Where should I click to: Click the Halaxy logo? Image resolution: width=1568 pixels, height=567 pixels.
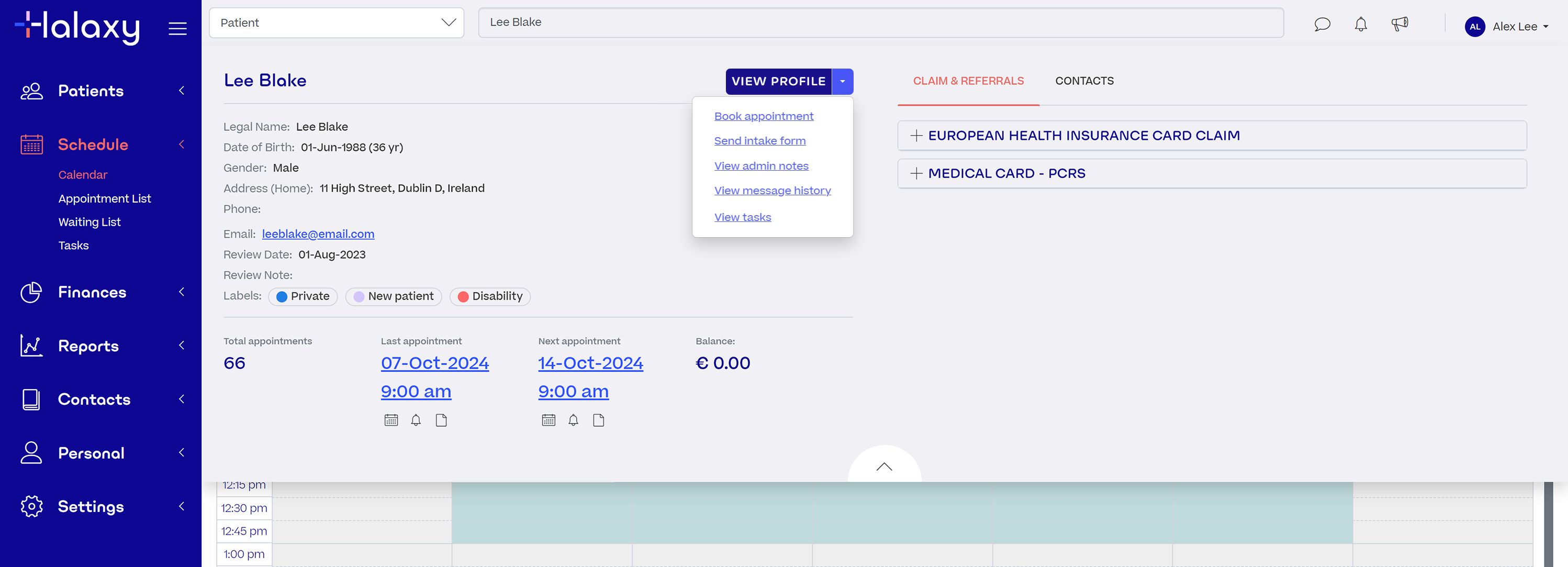coord(77,27)
